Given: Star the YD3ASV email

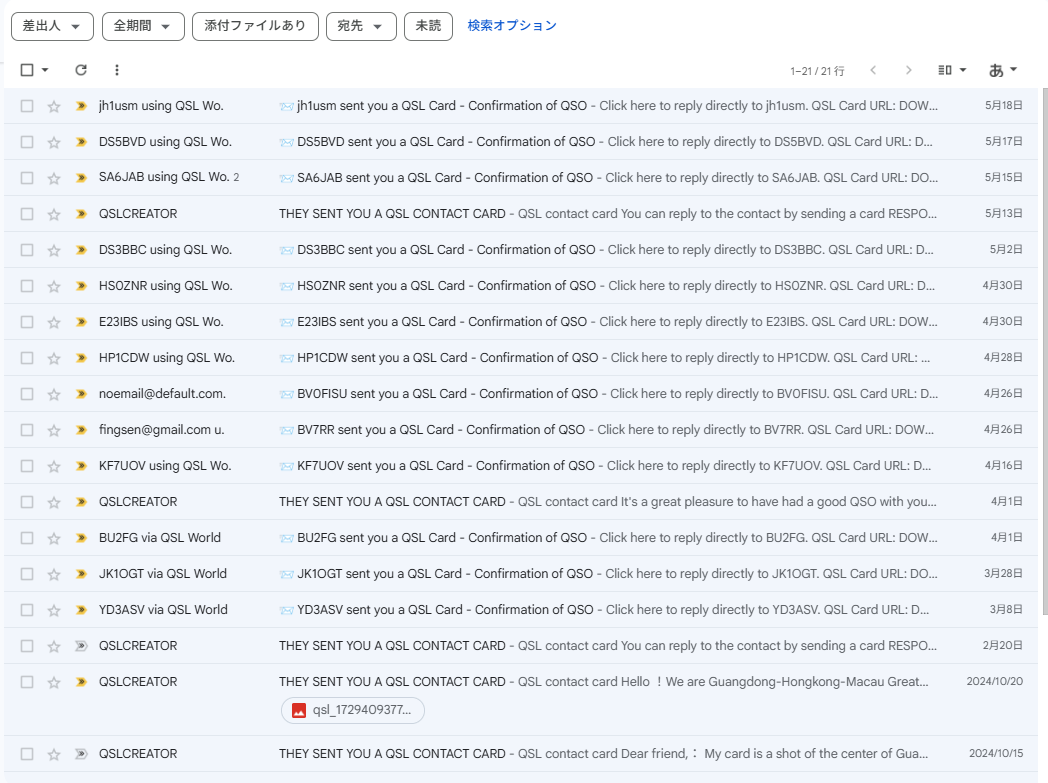Looking at the screenshot, I should 54,611.
